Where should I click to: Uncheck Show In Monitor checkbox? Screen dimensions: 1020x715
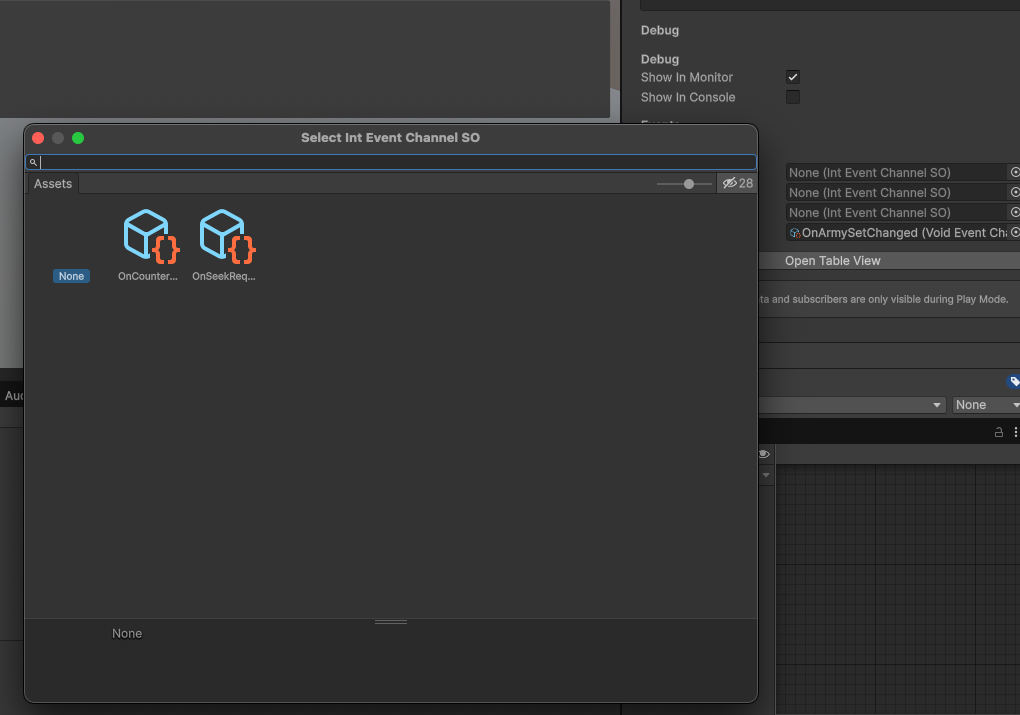[x=793, y=77]
